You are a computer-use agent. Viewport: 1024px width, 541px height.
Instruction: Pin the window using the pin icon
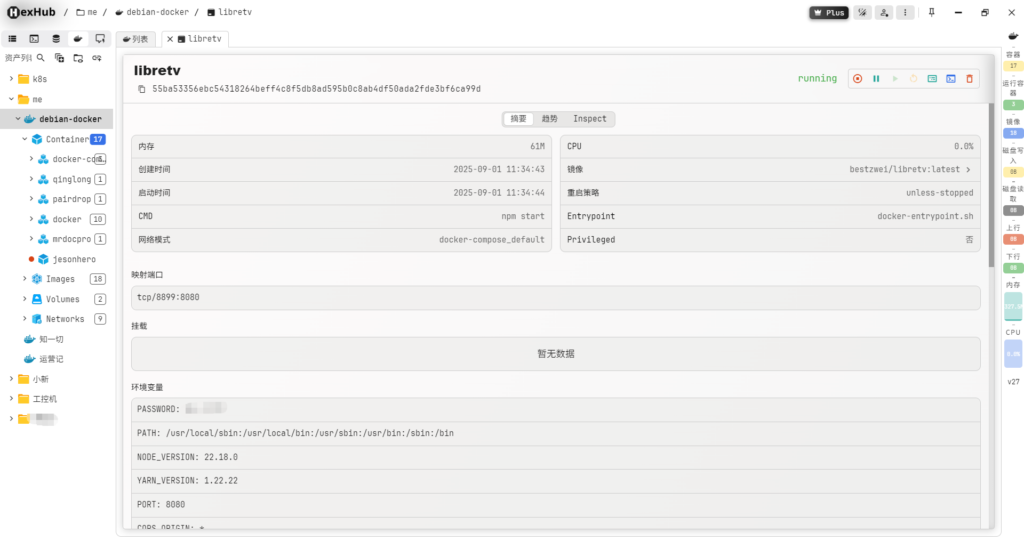pyautogui.click(x=932, y=13)
